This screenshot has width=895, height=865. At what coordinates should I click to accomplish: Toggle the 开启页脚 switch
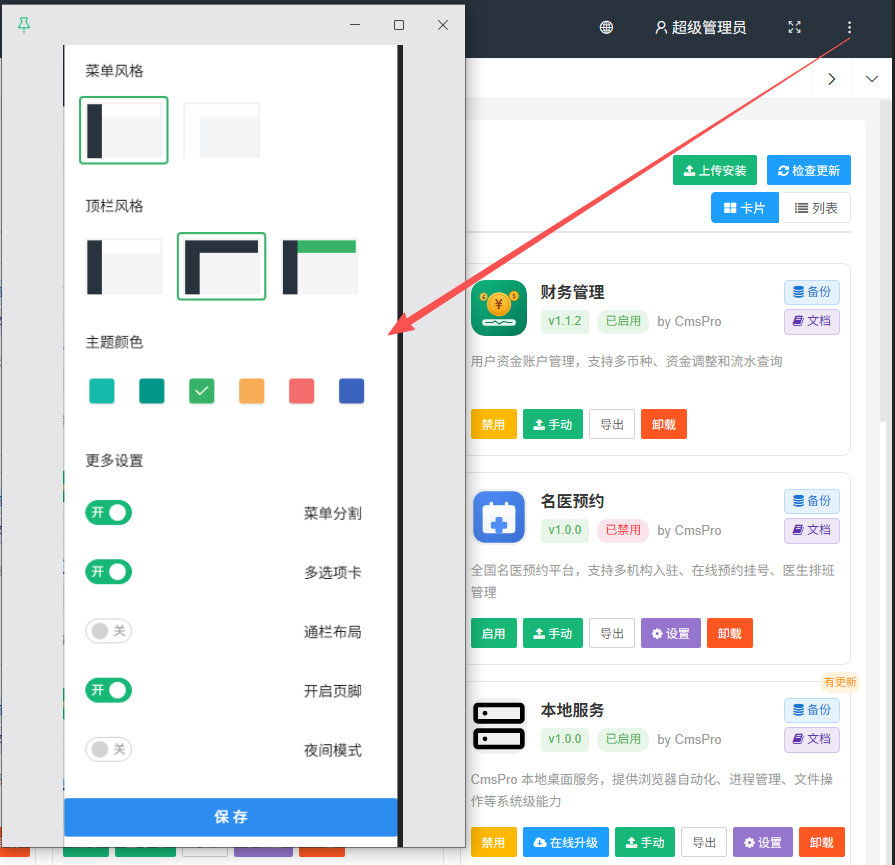coord(108,690)
